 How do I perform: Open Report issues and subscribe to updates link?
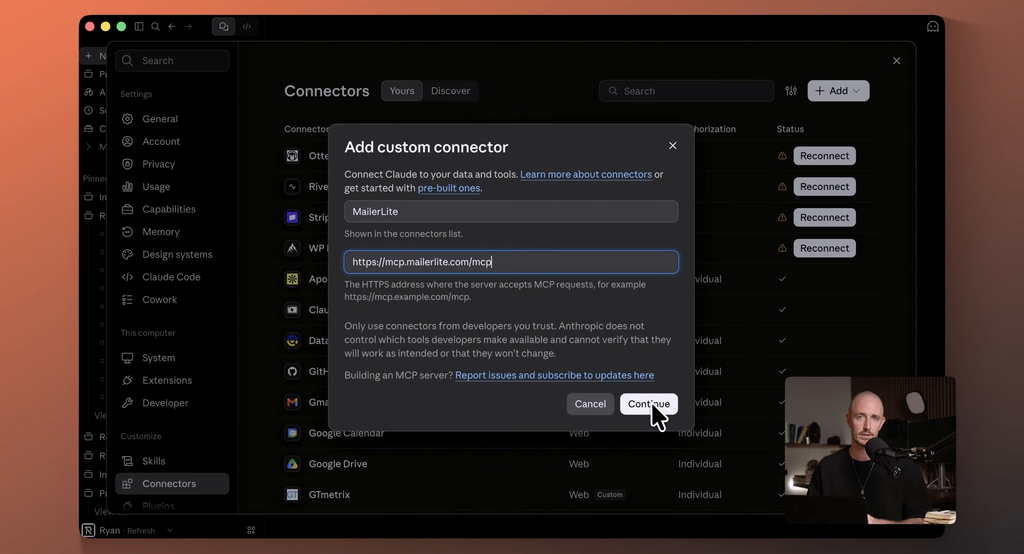[x=554, y=375]
